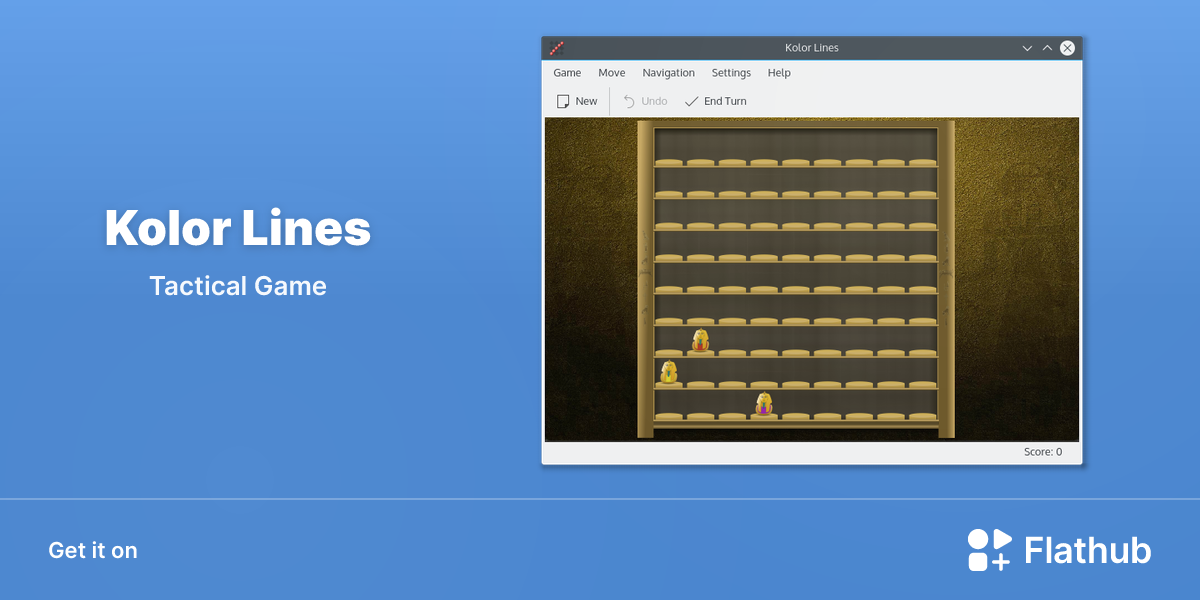Click the Flathub text link

click(1088, 550)
